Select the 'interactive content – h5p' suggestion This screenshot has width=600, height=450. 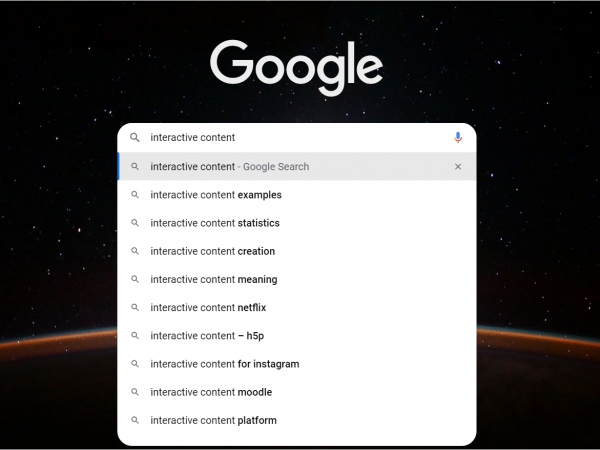[206, 336]
